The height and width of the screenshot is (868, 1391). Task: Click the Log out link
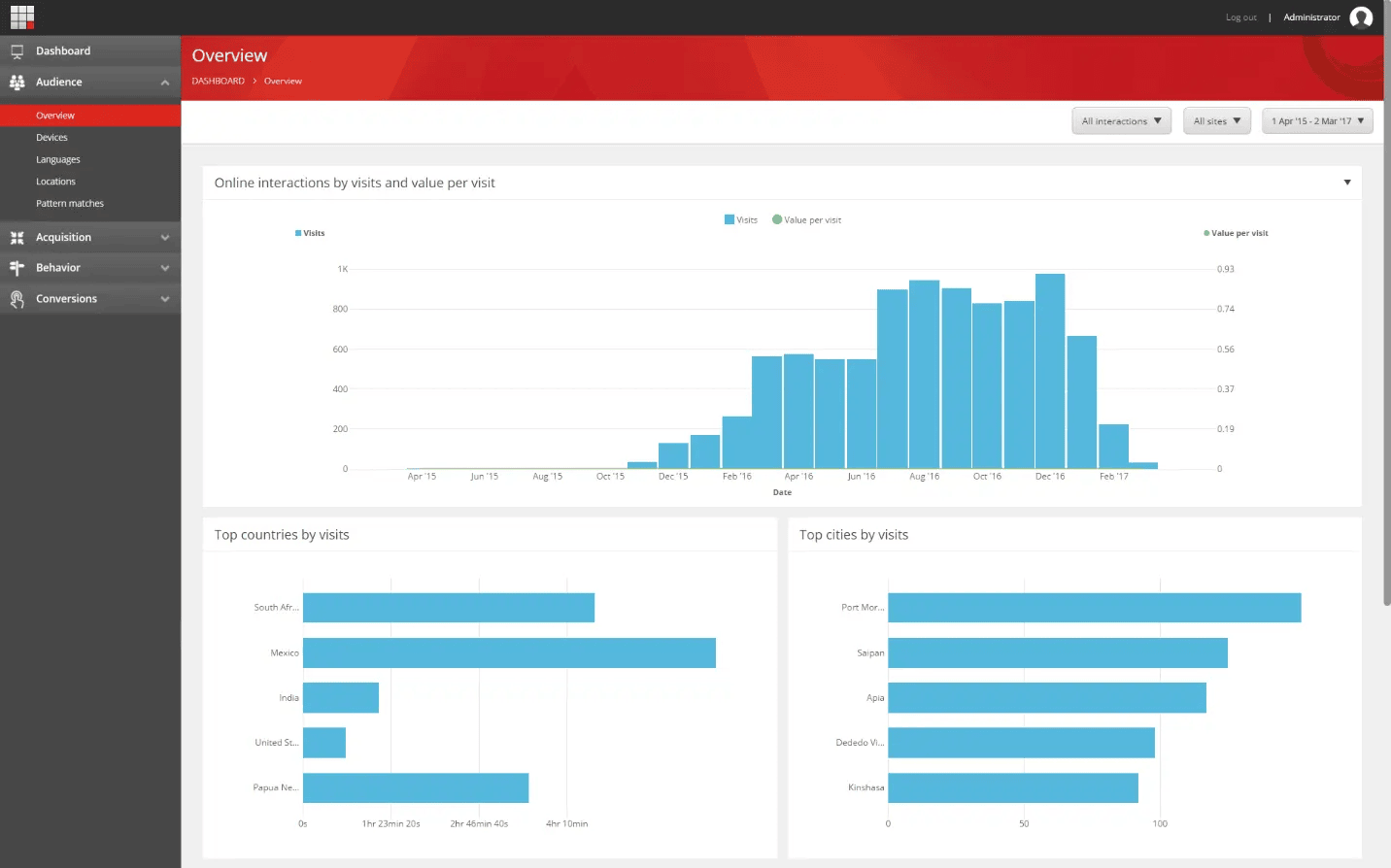pos(1240,17)
